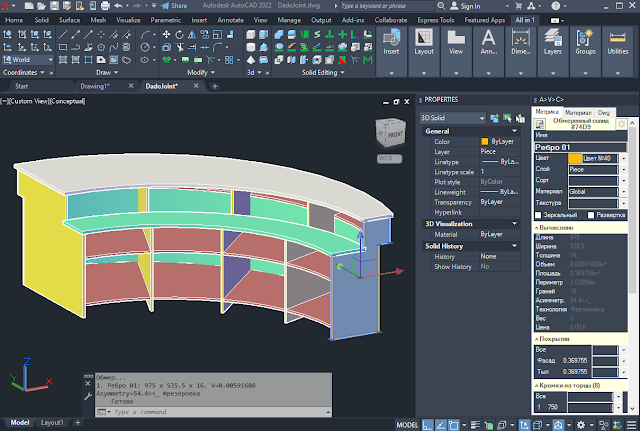Click the Plot printer icon
The width and height of the screenshot is (640, 431).
105,6
